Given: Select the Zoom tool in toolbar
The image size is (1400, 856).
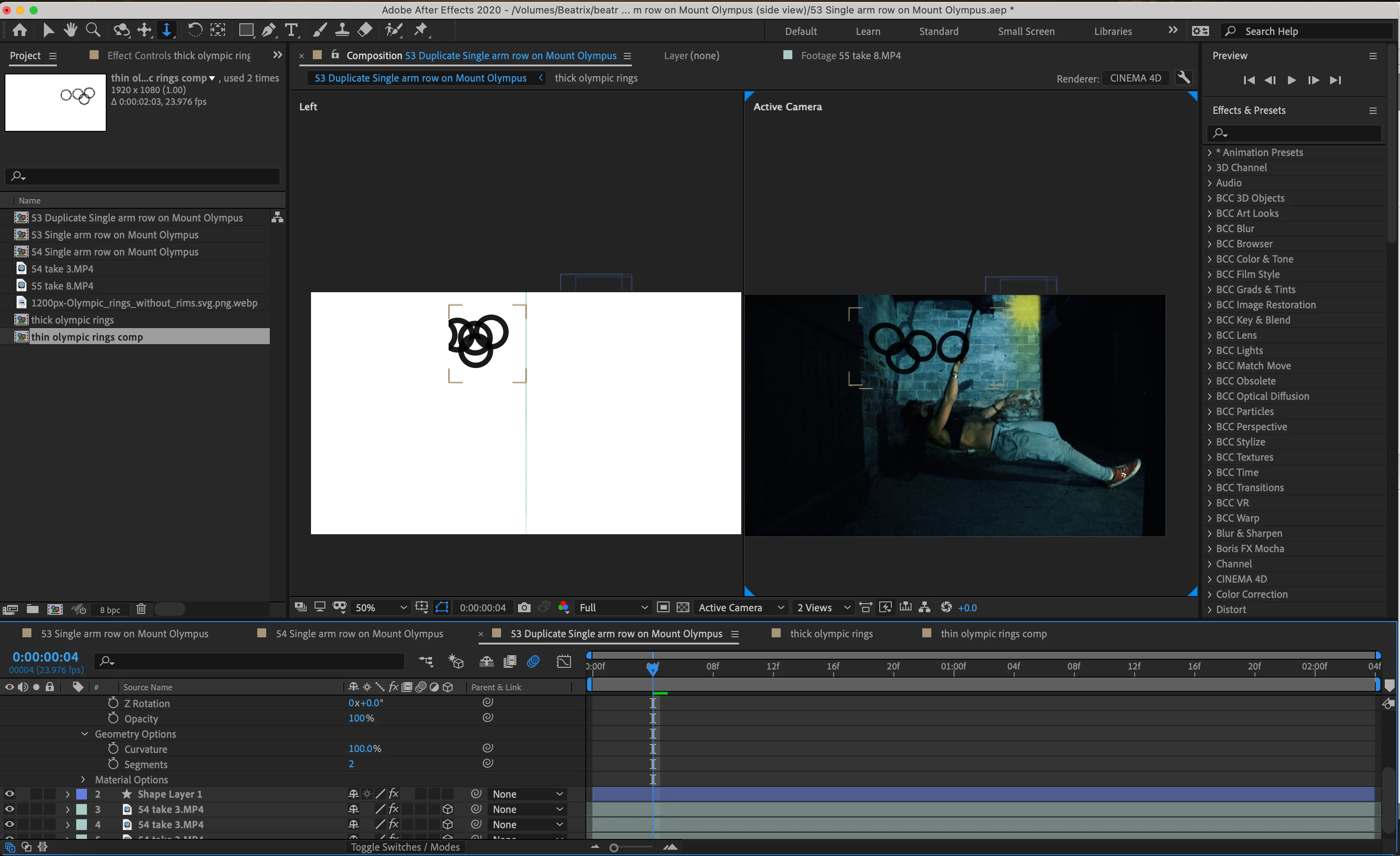Looking at the screenshot, I should coord(93,30).
